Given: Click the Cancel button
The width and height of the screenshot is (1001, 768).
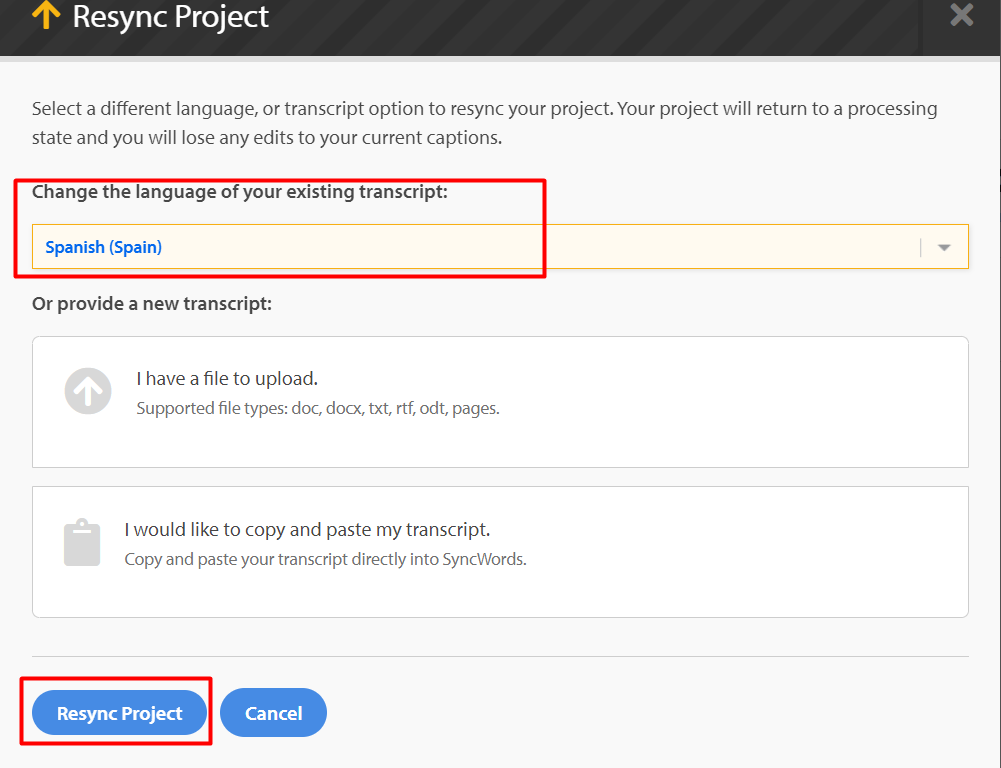Looking at the screenshot, I should [273, 712].
